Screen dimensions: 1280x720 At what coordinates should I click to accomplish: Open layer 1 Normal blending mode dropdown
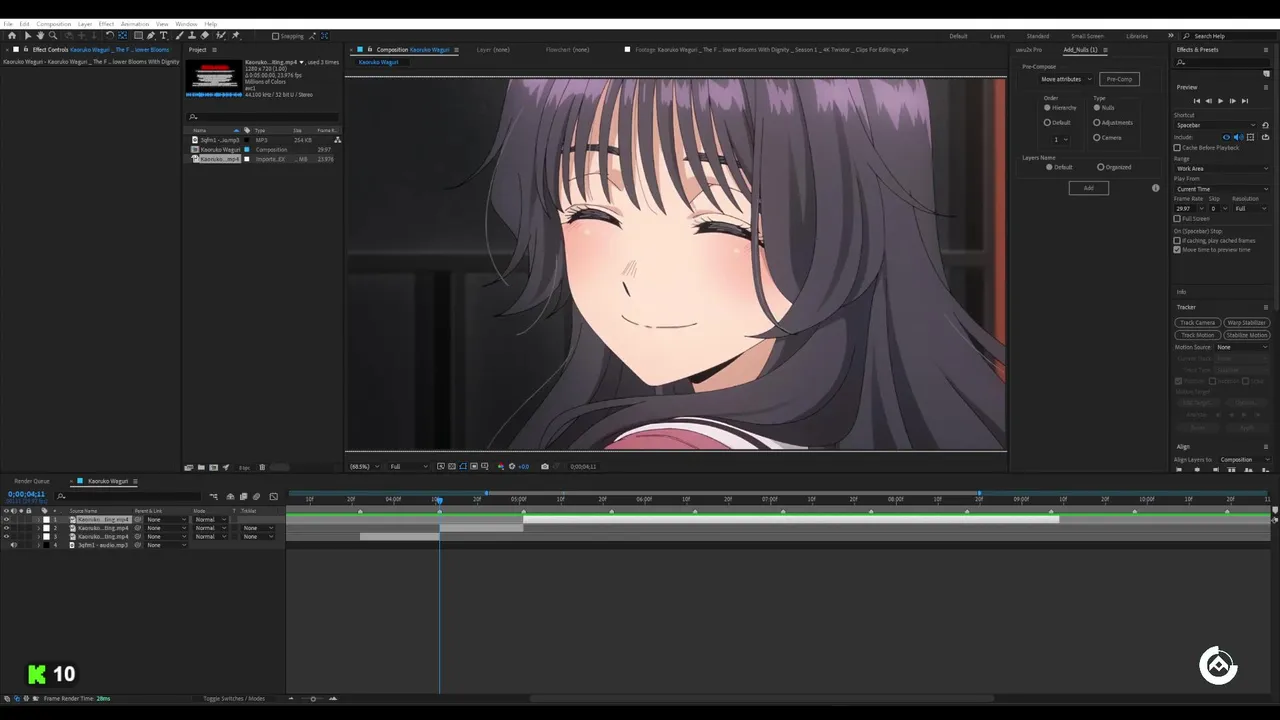point(210,520)
